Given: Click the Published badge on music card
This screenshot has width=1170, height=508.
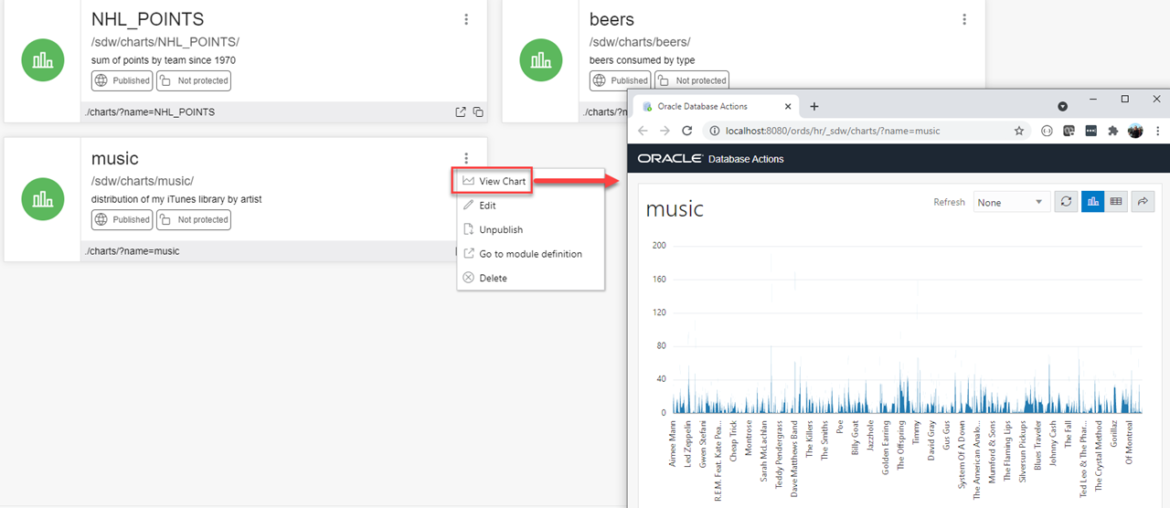Looking at the screenshot, I should (122, 219).
